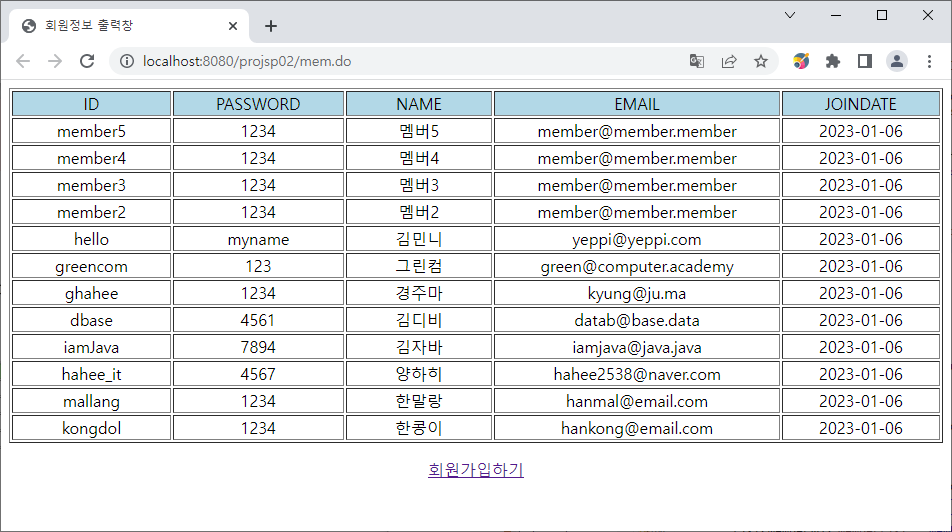
Task: Click email green@computer.academy
Action: pyautogui.click(x=636, y=266)
